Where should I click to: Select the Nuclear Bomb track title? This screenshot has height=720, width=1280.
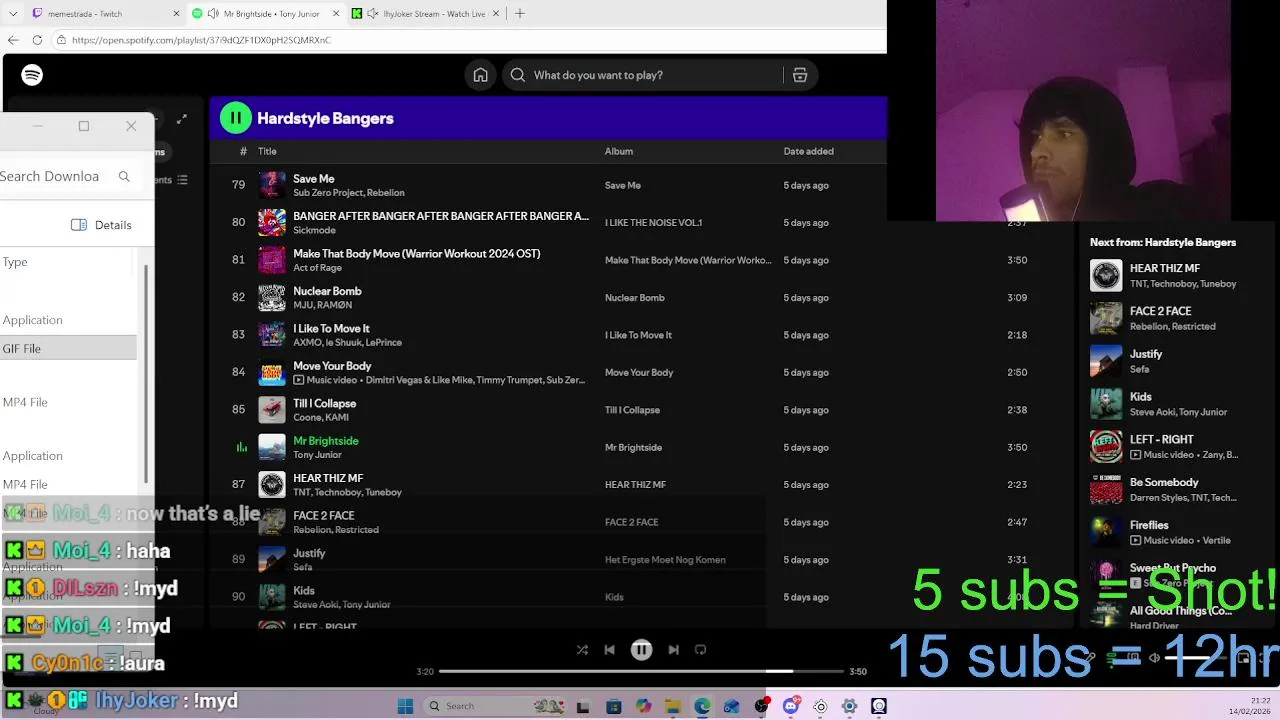tap(327, 291)
